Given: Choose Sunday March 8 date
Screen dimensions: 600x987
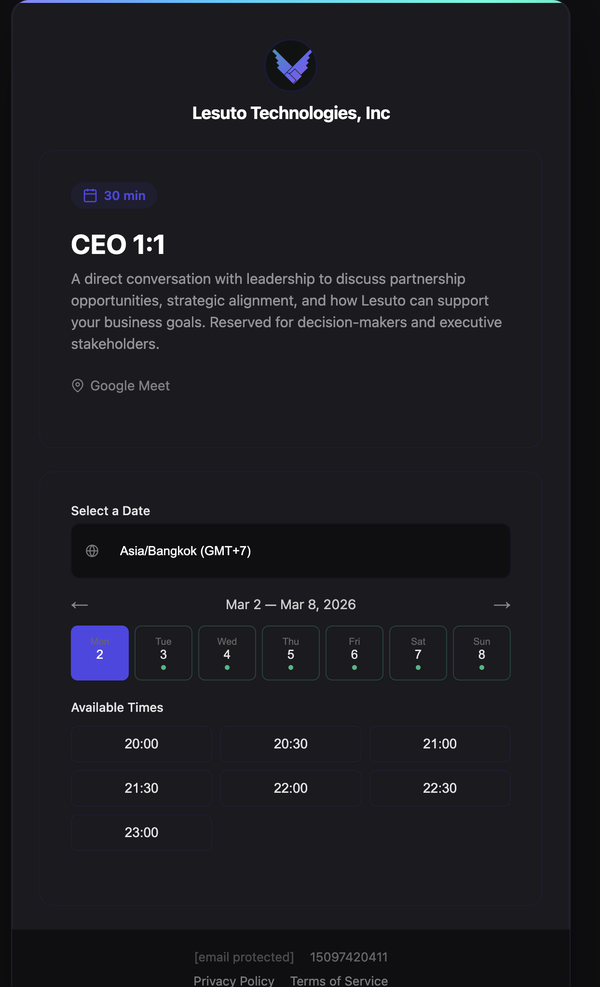Looking at the screenshot, I should pos(482,653).
